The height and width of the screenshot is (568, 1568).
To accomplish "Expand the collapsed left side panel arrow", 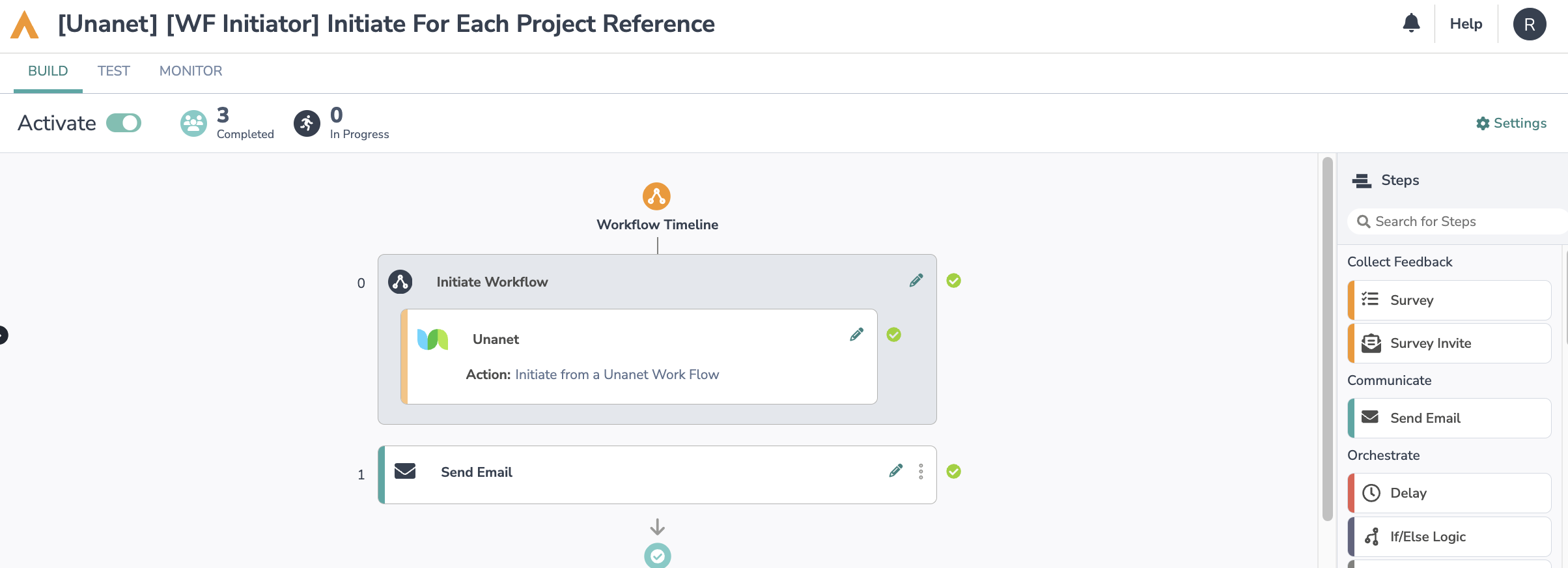I will 3,335.
